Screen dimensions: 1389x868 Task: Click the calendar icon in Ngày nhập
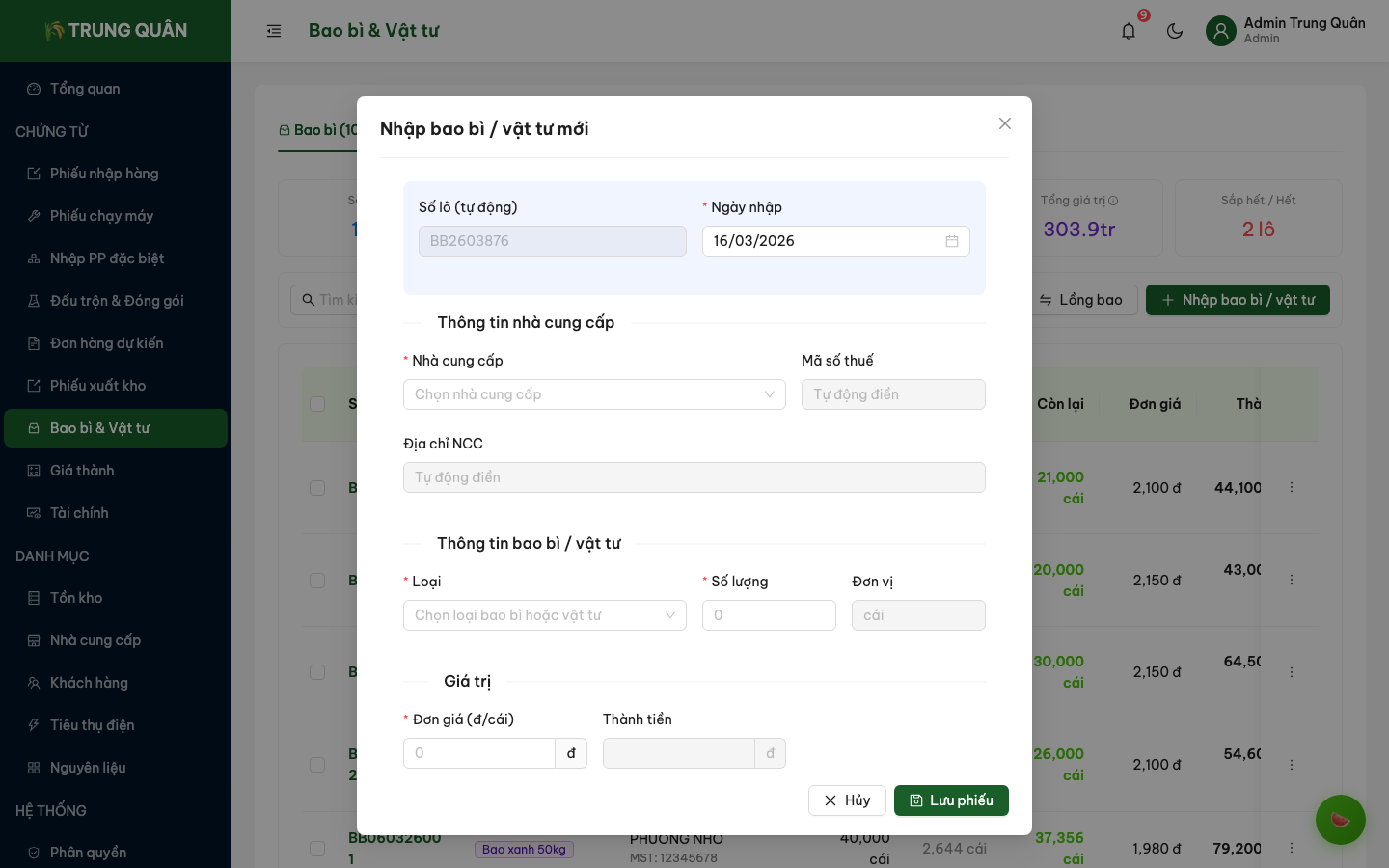coord(951,241)
